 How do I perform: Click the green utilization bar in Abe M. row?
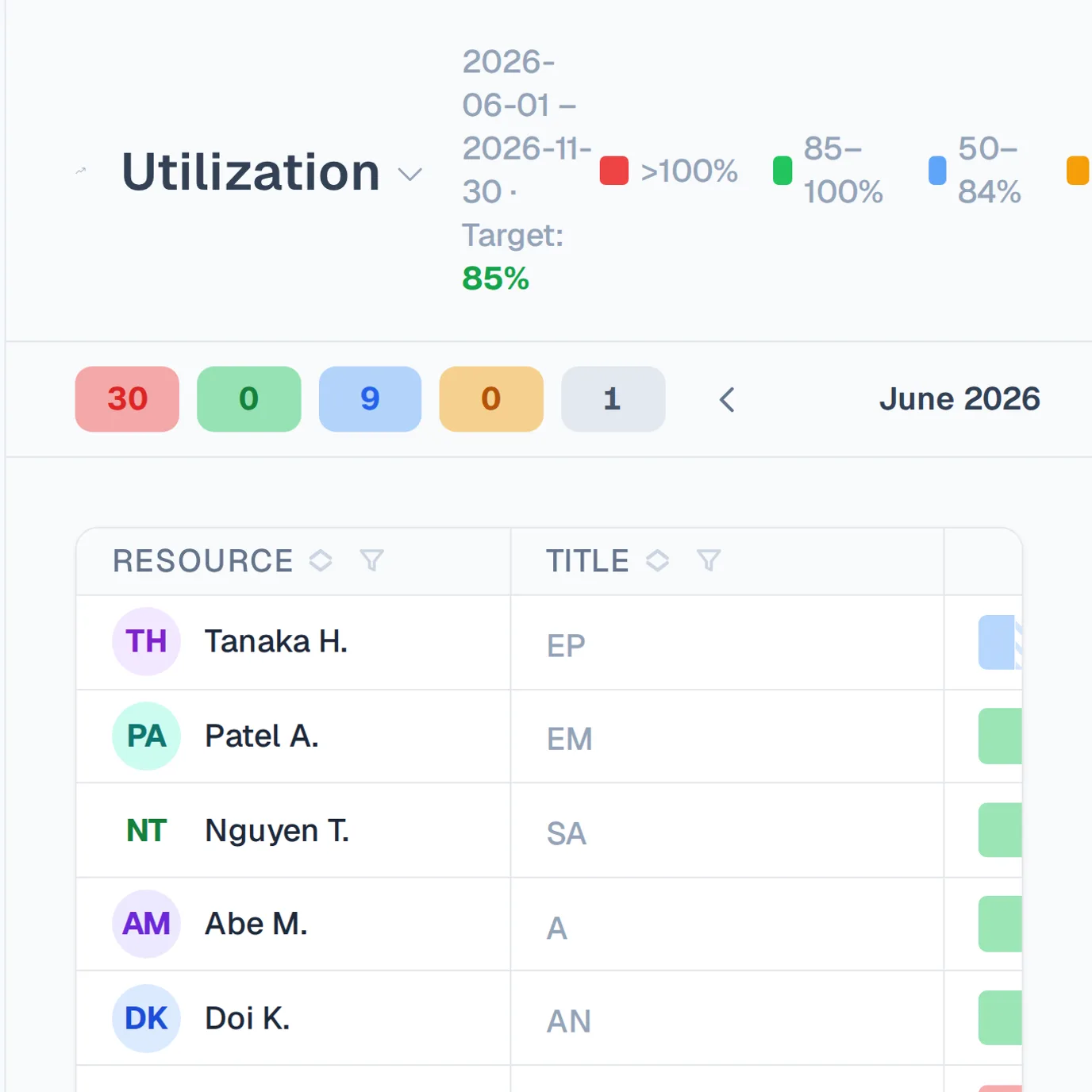point(1000,924)
